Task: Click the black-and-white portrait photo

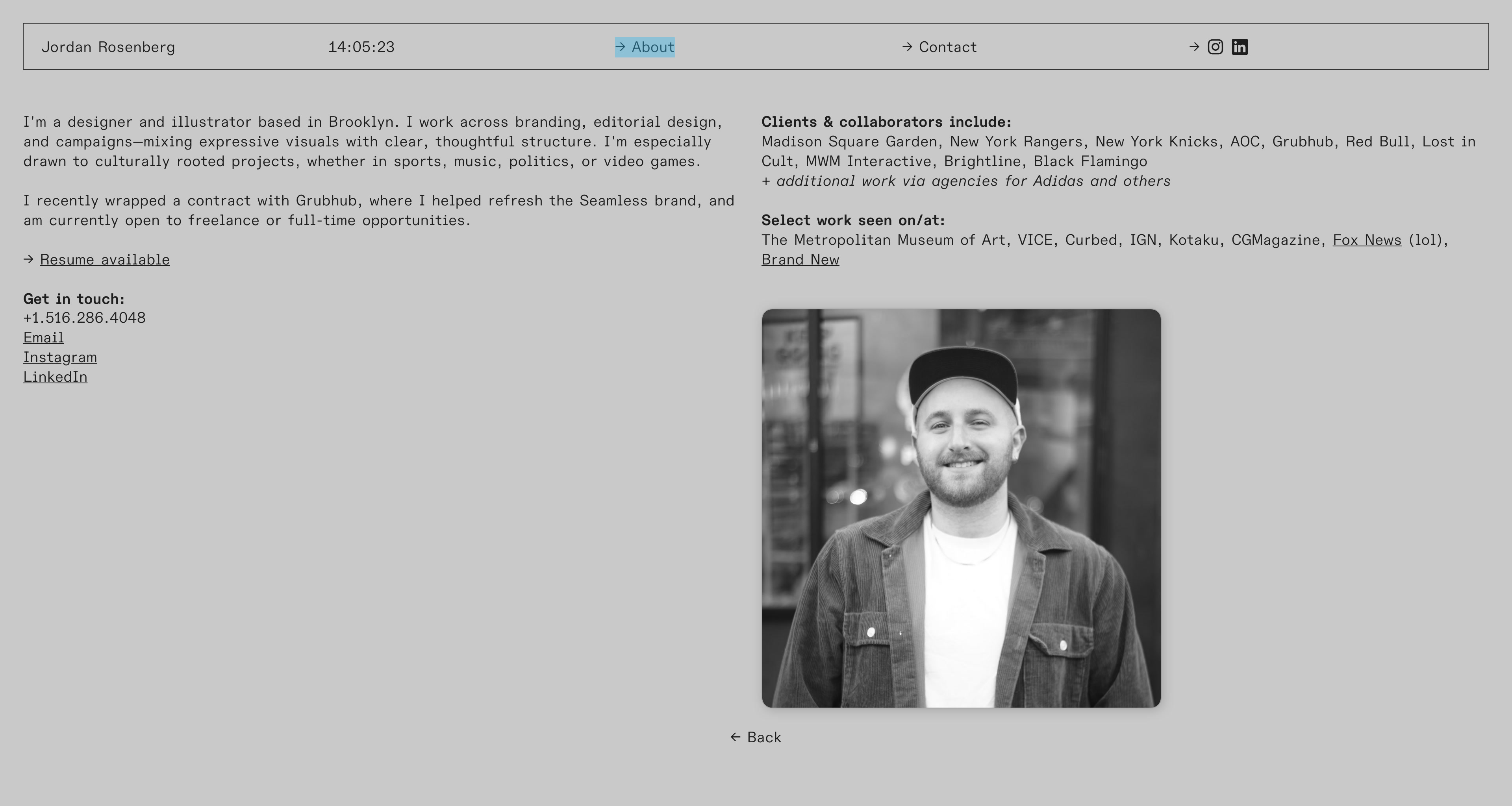Action: 961,508
